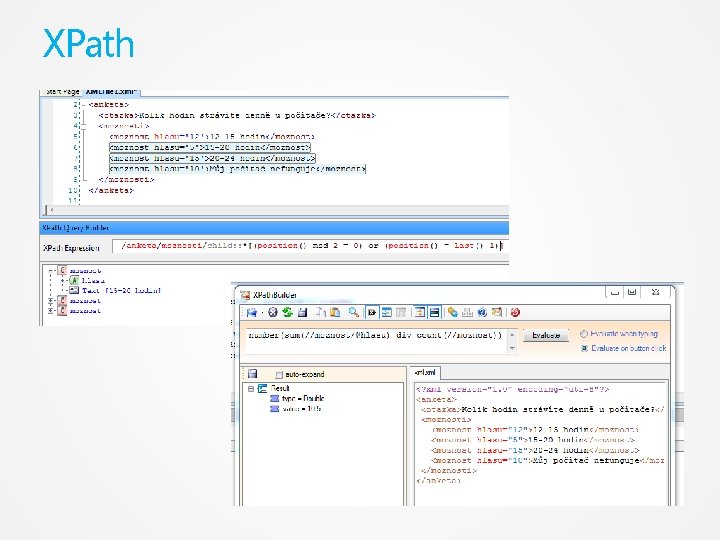Click the XPathBuilder expression text box

pyautogui.click(x=376, y=341)
